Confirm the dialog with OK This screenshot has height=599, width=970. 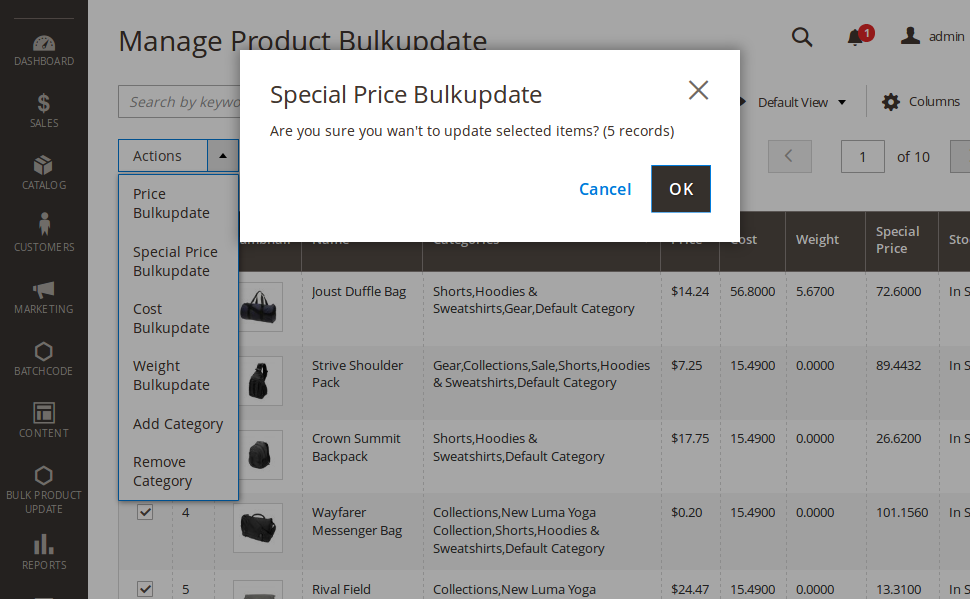point(681,189)
